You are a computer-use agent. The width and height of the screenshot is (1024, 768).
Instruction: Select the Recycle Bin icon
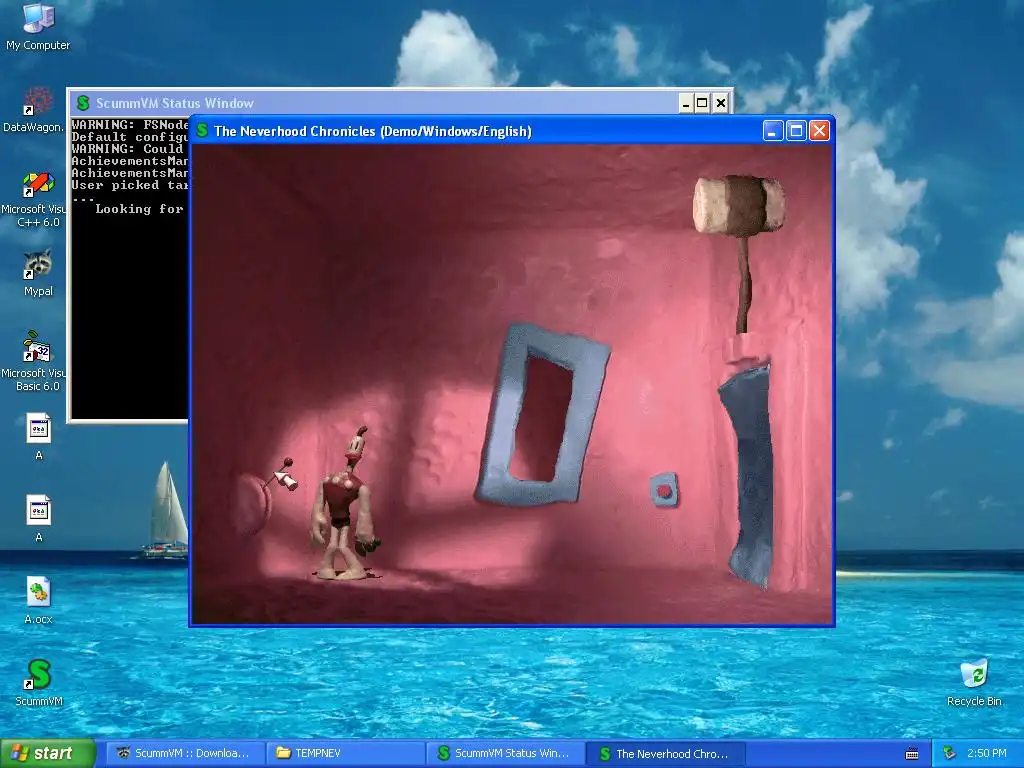click(x=974, y=682)
